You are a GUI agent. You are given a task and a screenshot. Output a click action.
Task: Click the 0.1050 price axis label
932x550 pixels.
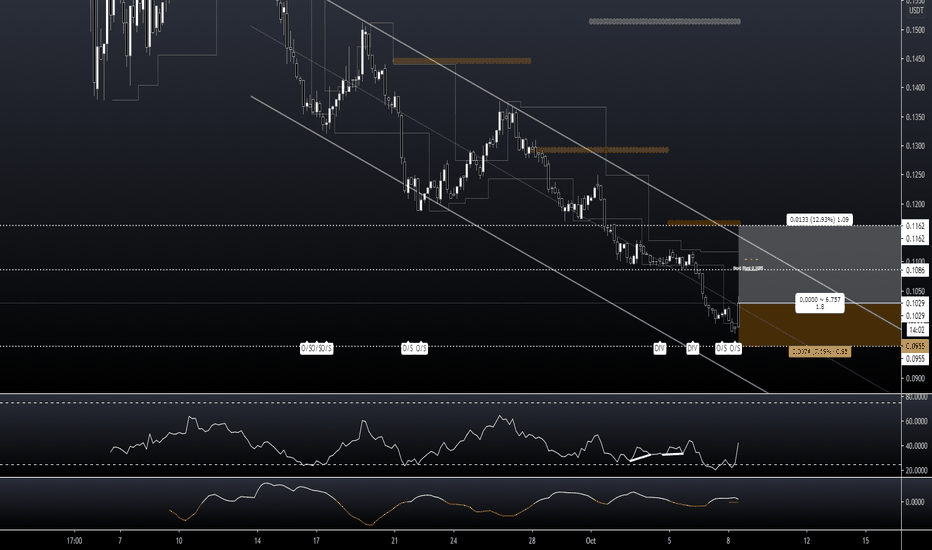pyautogui.click(x=916, y=291)
